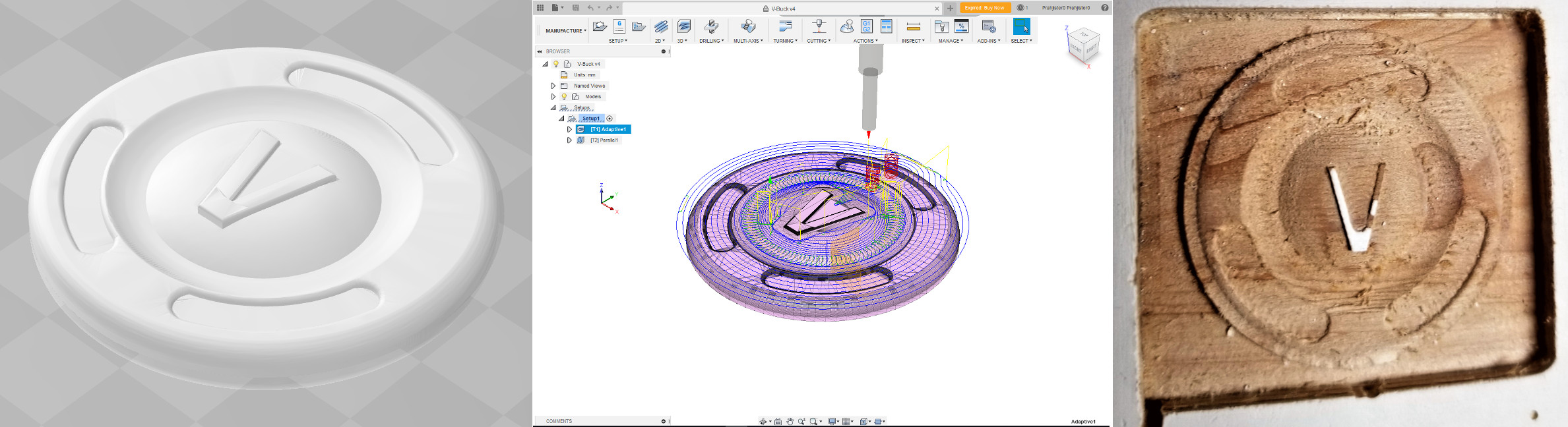Click the NC Program G-code icon

(x=619, y=26)
